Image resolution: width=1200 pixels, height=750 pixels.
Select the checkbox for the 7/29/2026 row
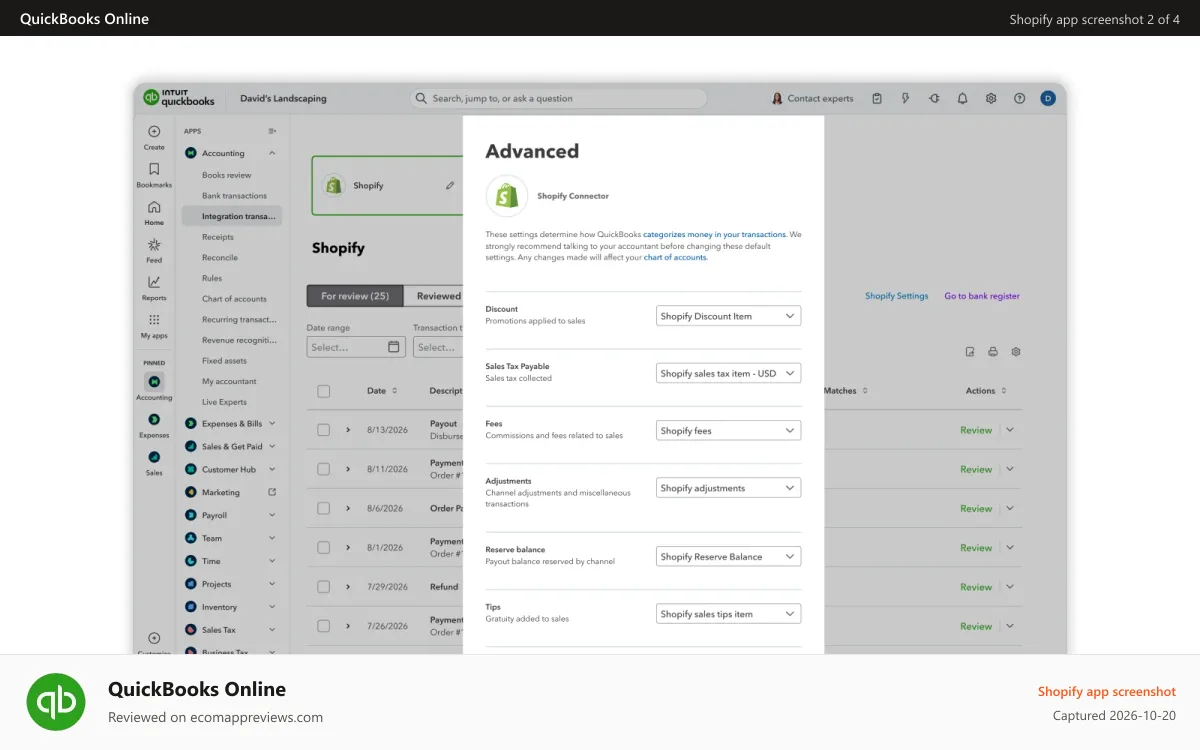point(323,587)
